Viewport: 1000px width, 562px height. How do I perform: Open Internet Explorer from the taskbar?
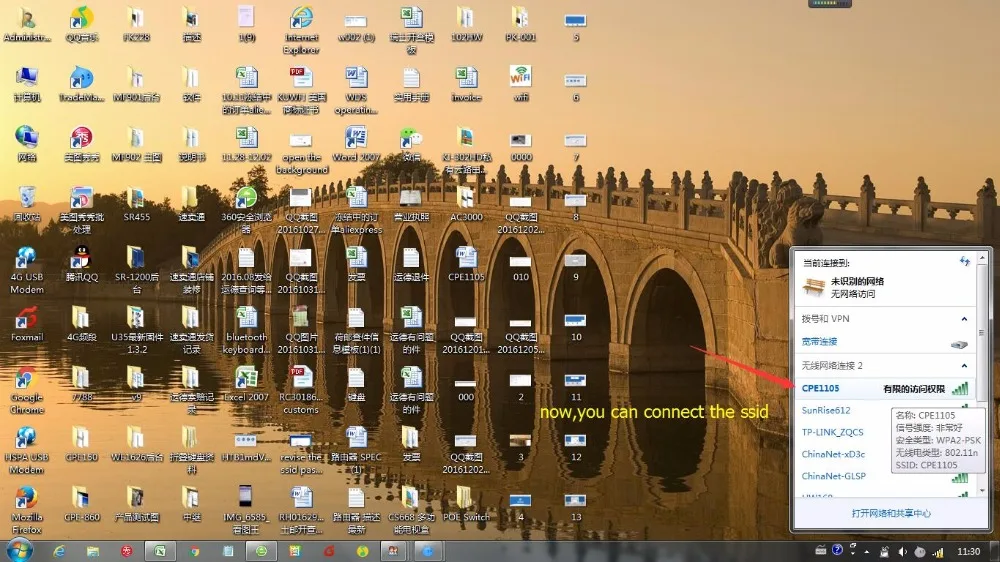point(59,551)
